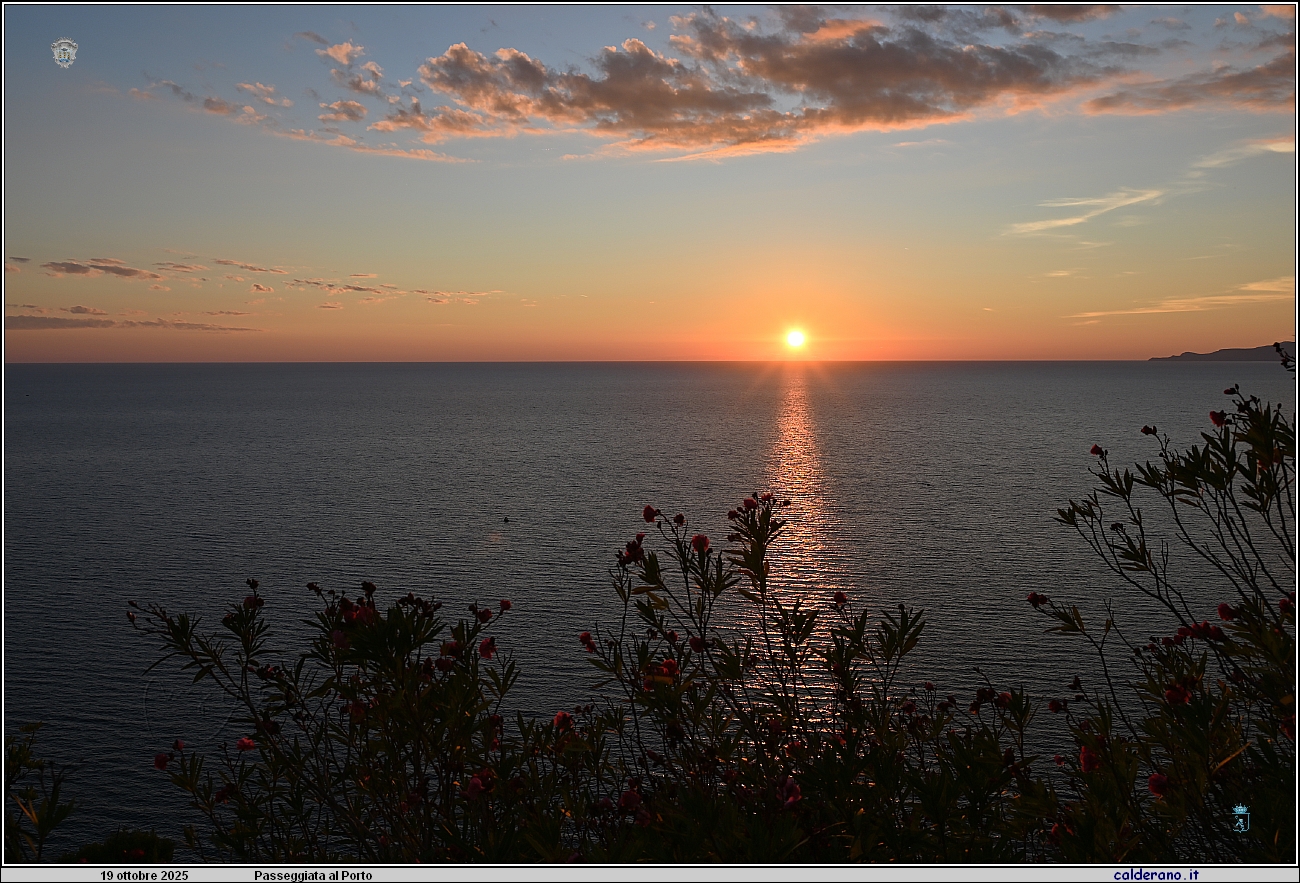Click the setting sun on the horizon
The height and width of the screenshot is (883, 1300).
click(795, 339)
